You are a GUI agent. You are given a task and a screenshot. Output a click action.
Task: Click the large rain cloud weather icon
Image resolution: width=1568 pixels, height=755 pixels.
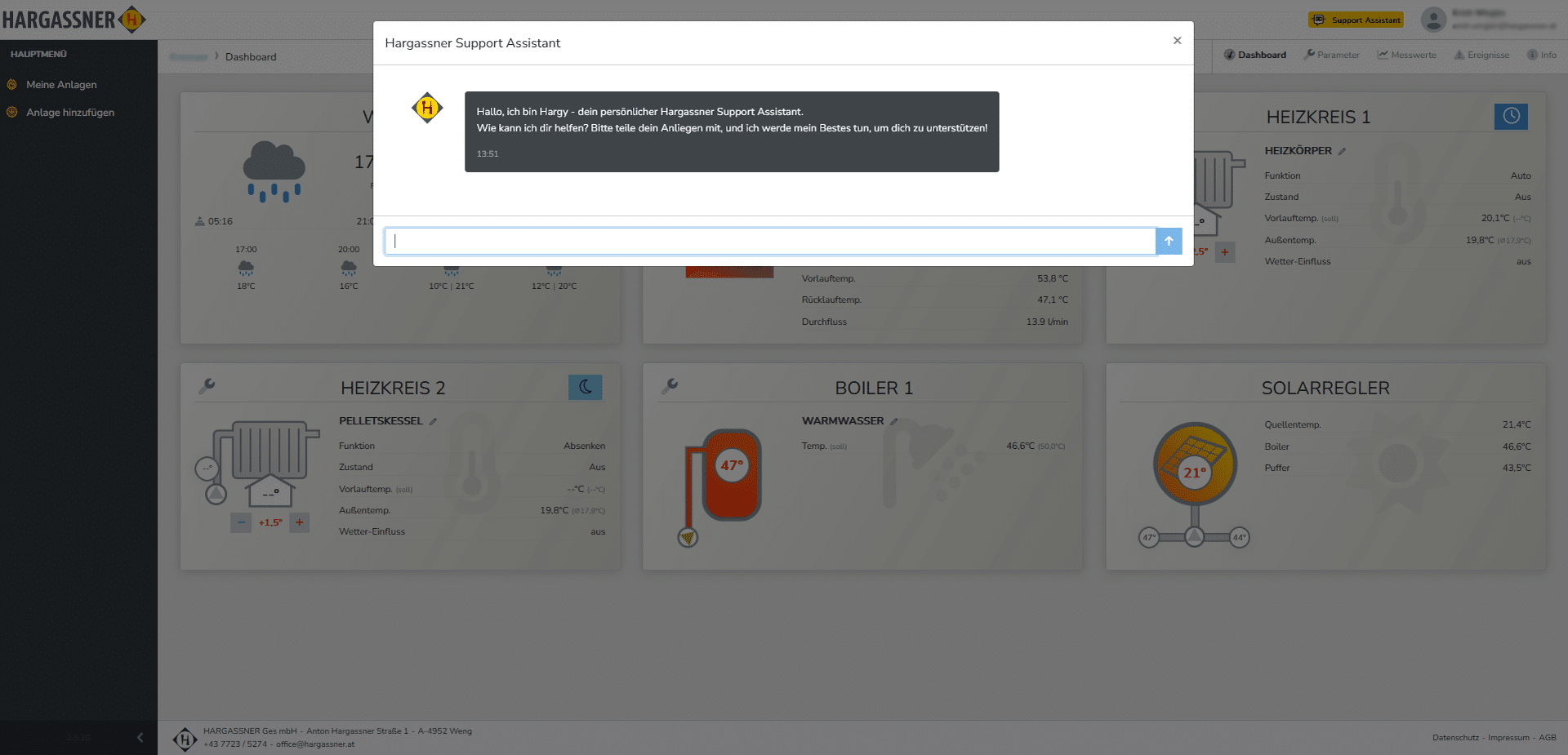point(274,171)
